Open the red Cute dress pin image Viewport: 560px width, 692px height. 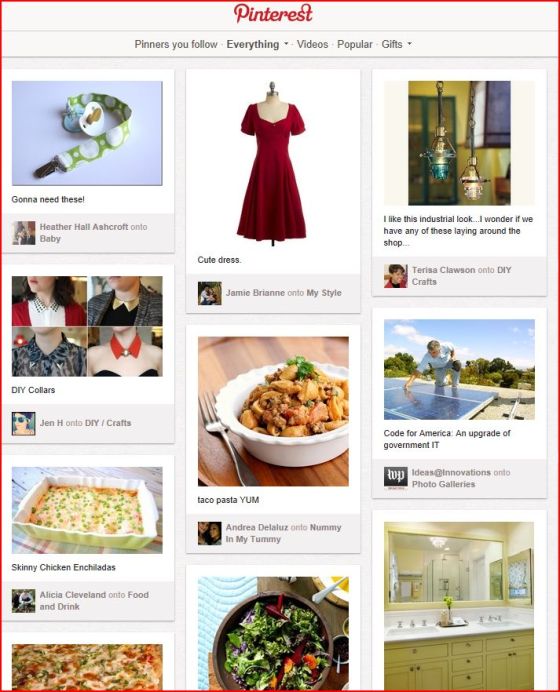pyautogui.click(x=273, y=163)
